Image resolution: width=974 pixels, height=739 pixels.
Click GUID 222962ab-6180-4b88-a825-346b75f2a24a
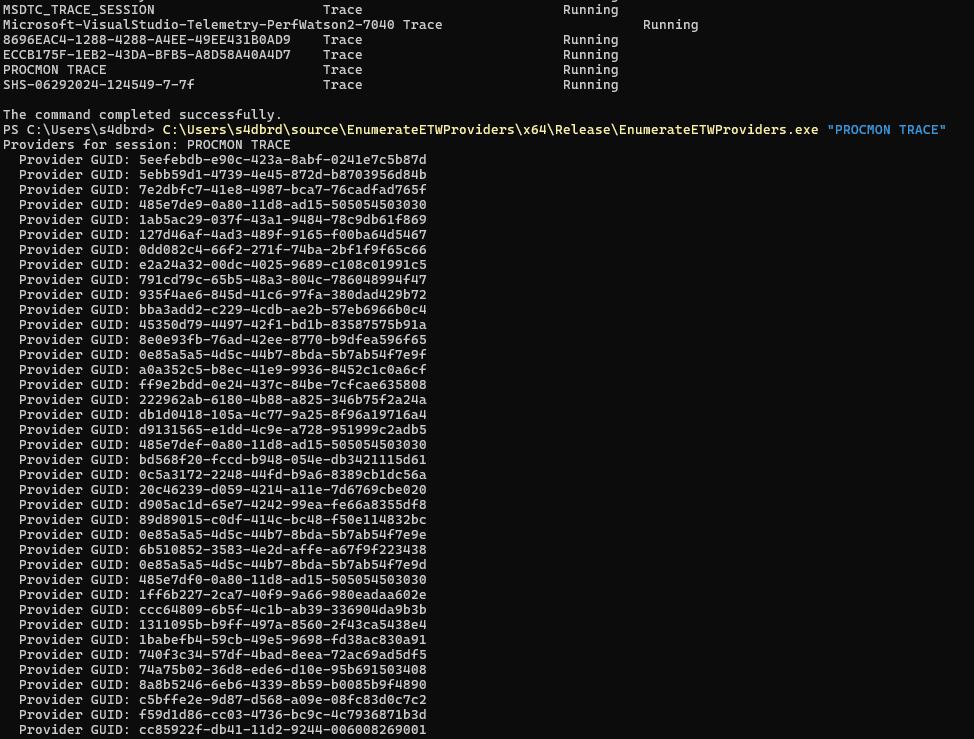point(283,399)
